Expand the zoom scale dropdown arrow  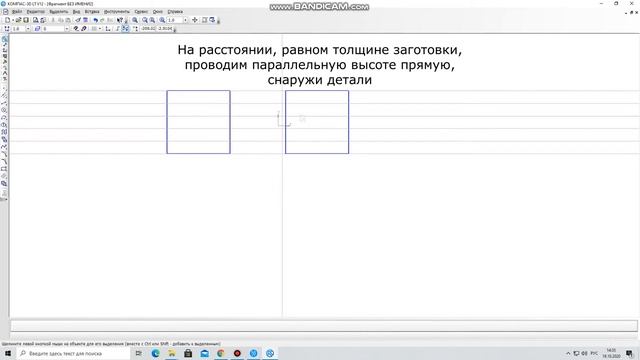coord(186,20)
